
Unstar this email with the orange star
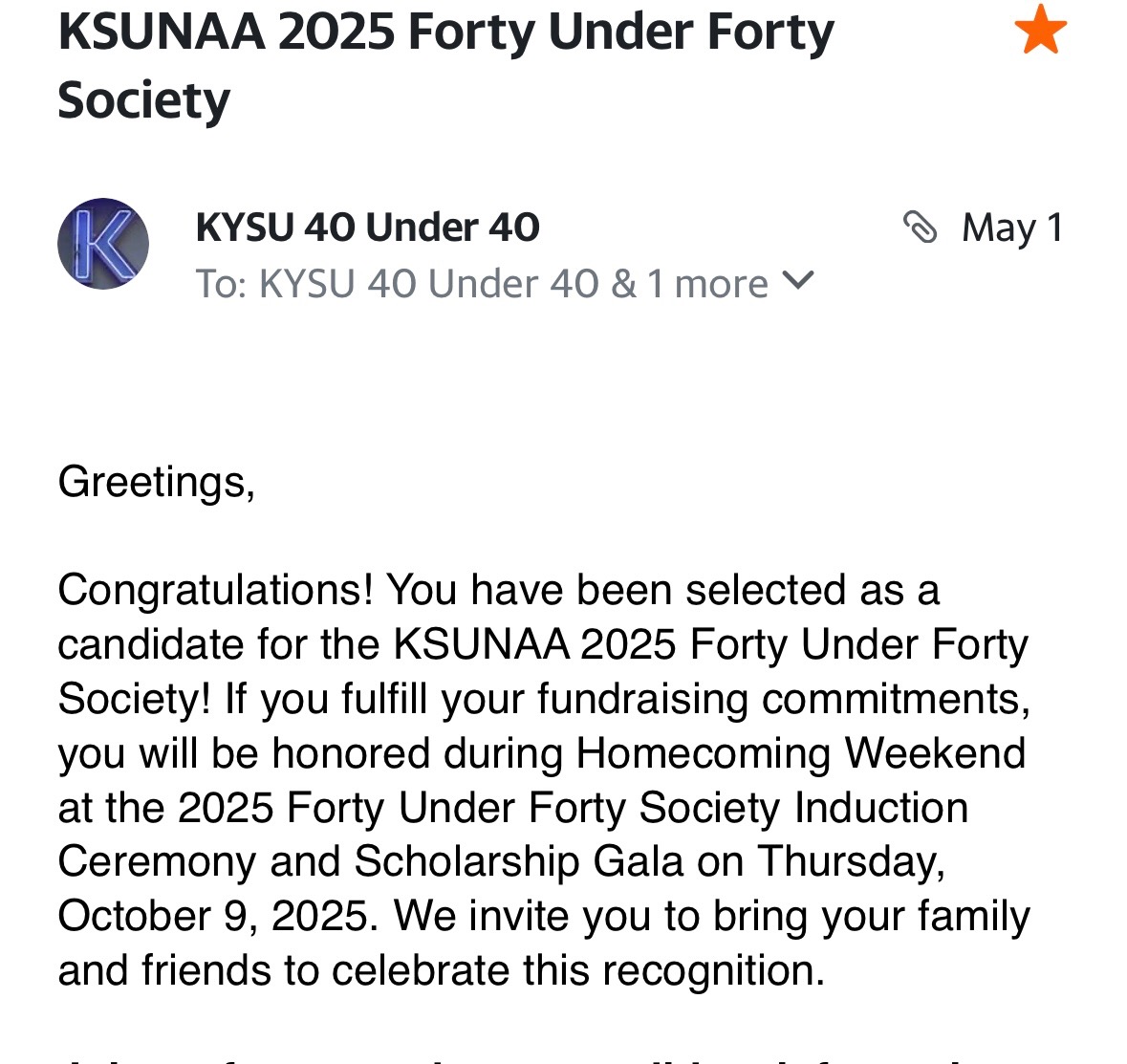(1040, 29)
